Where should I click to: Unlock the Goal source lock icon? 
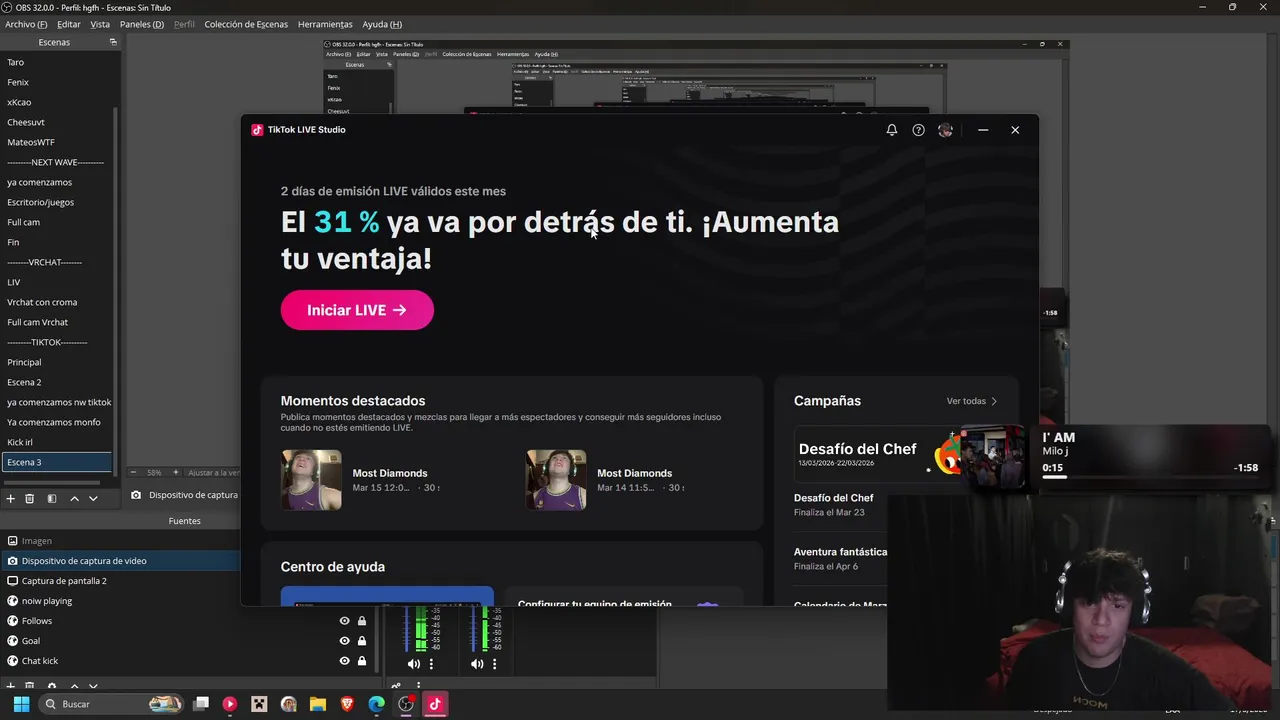(362, 641)
